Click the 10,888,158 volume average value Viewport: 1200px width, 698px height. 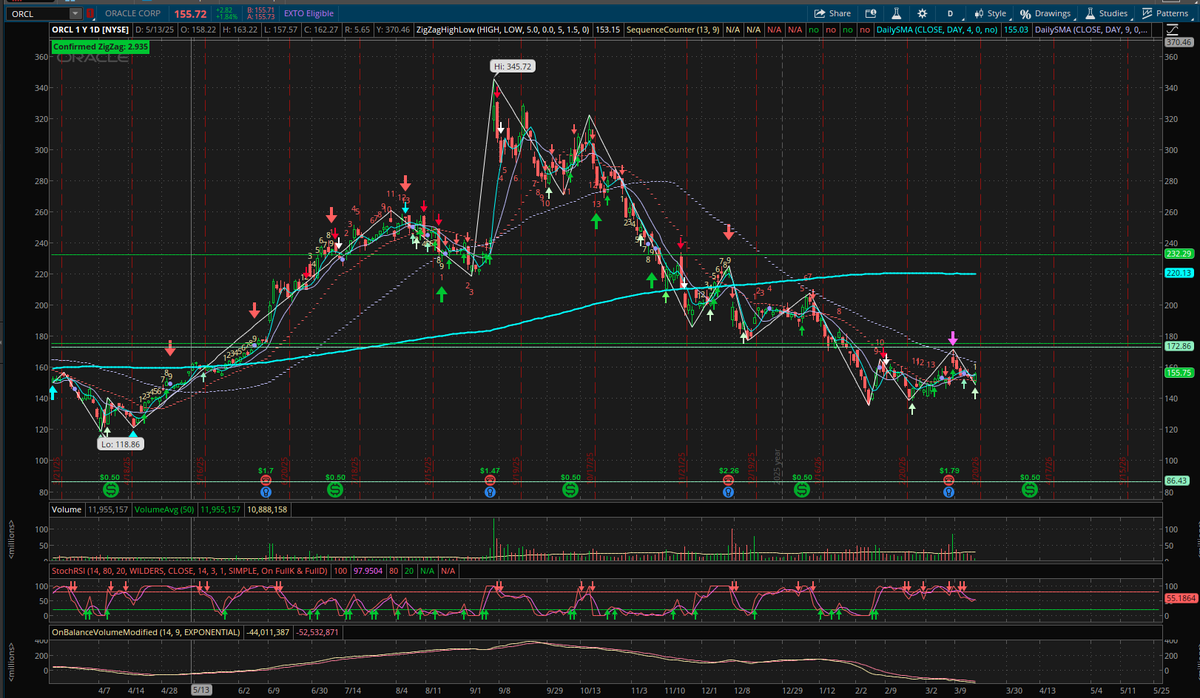pos(266,509)
